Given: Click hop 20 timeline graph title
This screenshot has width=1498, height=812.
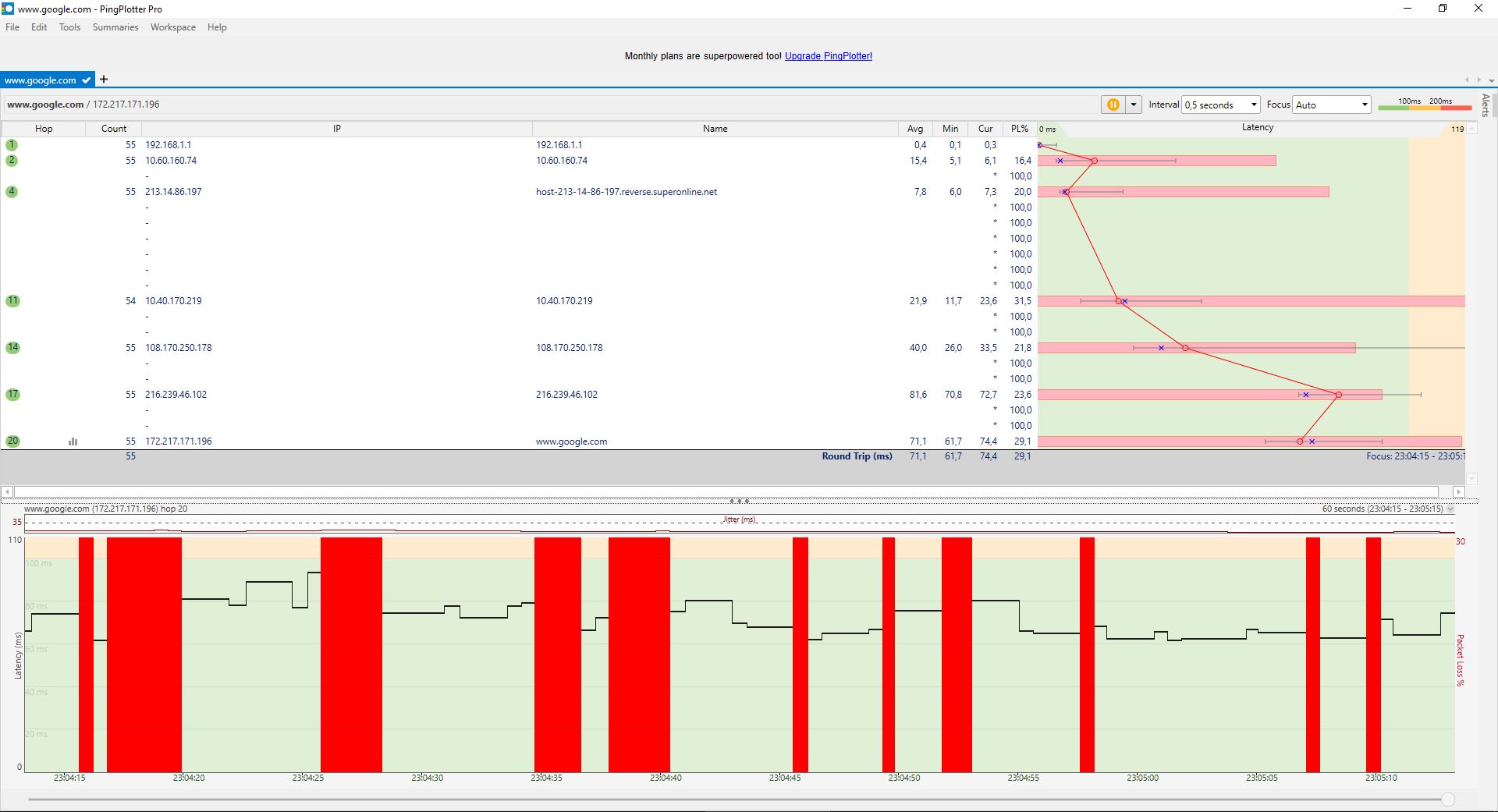Looking at the screenshot, I should [x=105, y=509].
